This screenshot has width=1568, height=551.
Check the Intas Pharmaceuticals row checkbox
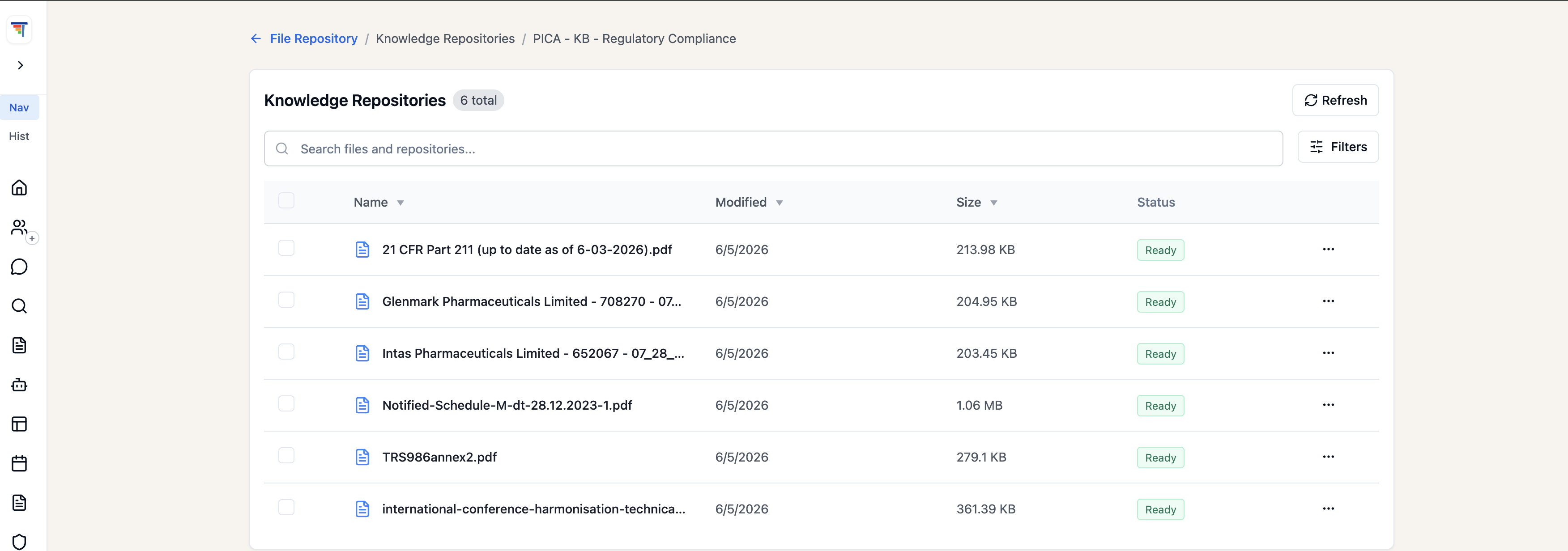286,352
